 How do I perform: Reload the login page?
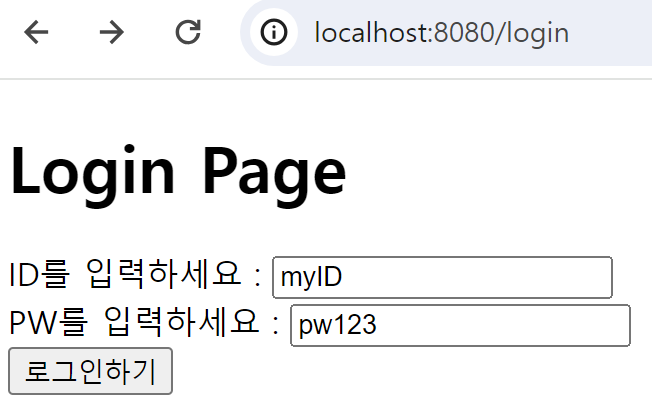click(x=188, y=32)
